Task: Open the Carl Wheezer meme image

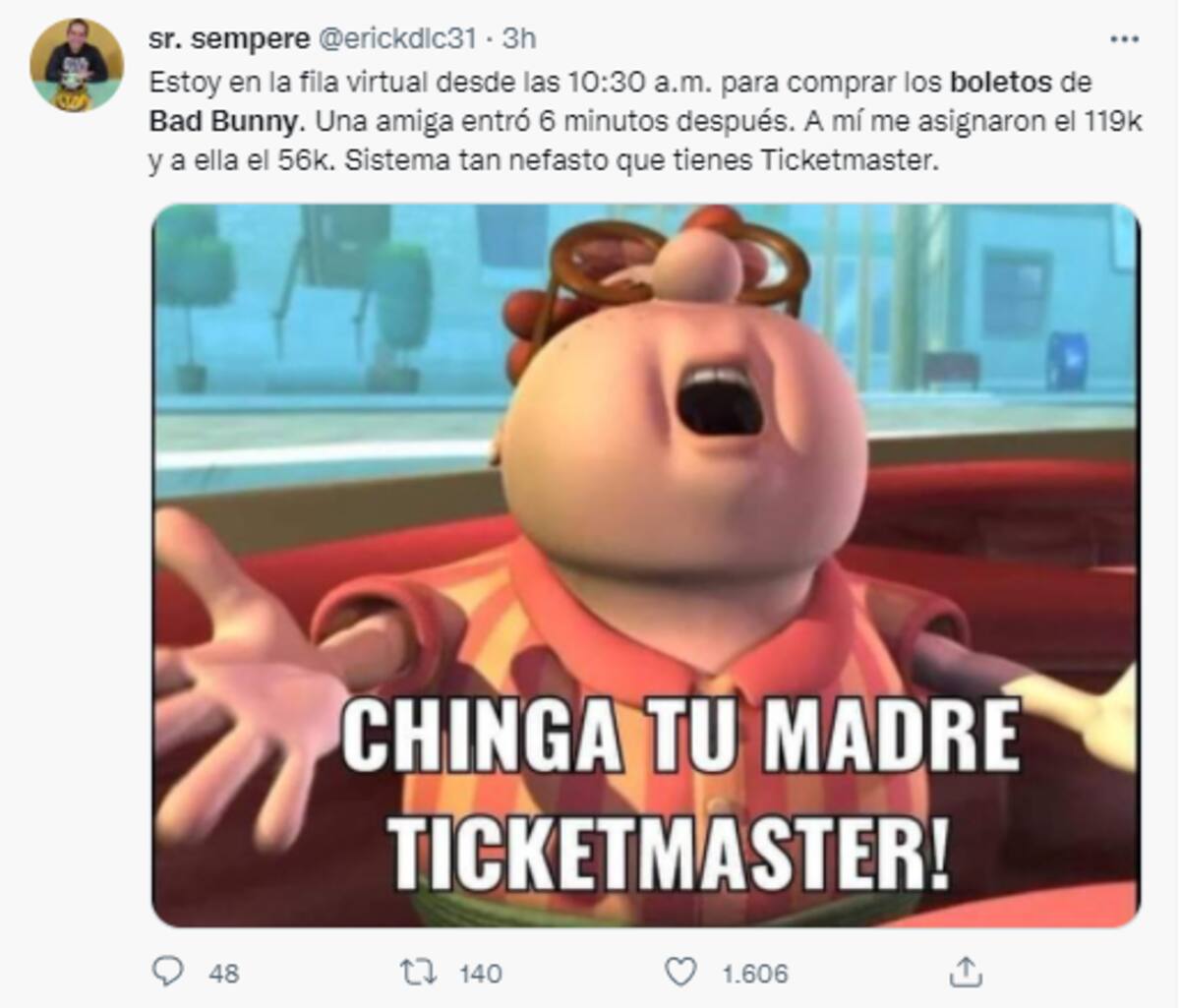Action: coord(646,565)
